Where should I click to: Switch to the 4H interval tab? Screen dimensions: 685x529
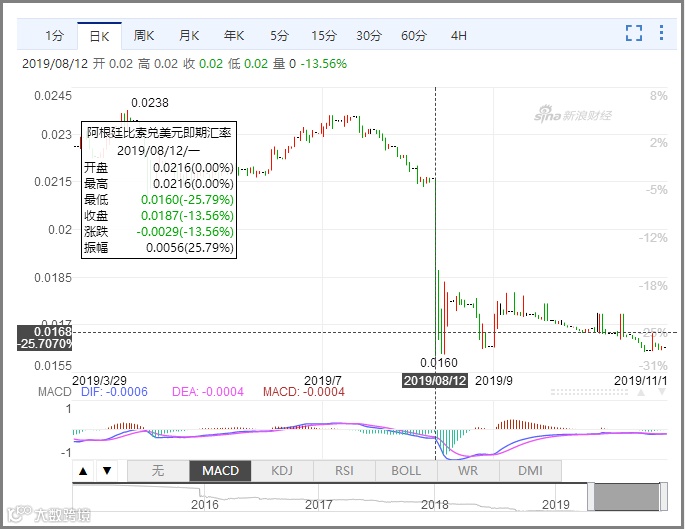[459, 35]
